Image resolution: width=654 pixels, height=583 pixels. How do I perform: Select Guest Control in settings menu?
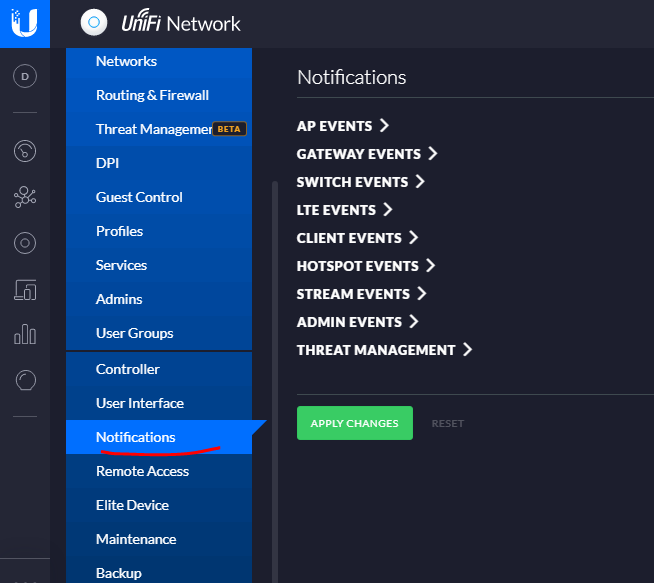[x=159, y=197]
